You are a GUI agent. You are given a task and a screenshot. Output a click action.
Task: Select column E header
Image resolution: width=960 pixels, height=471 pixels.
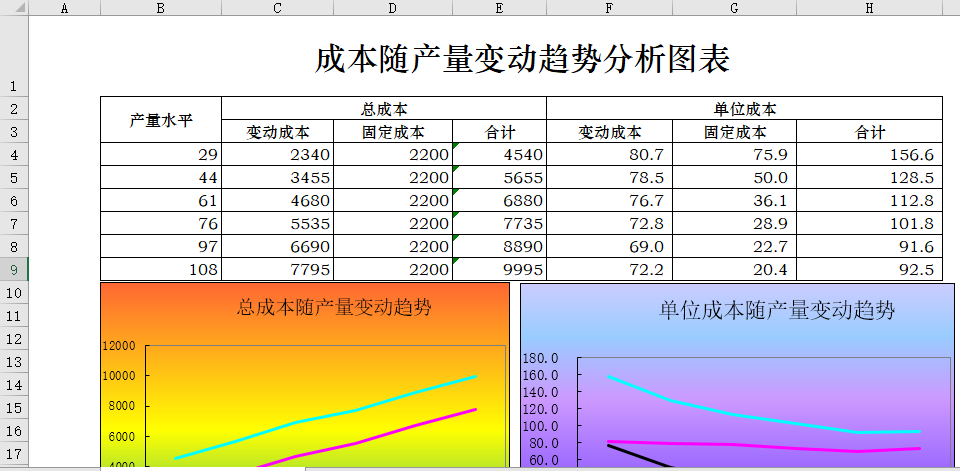(499, 8)
